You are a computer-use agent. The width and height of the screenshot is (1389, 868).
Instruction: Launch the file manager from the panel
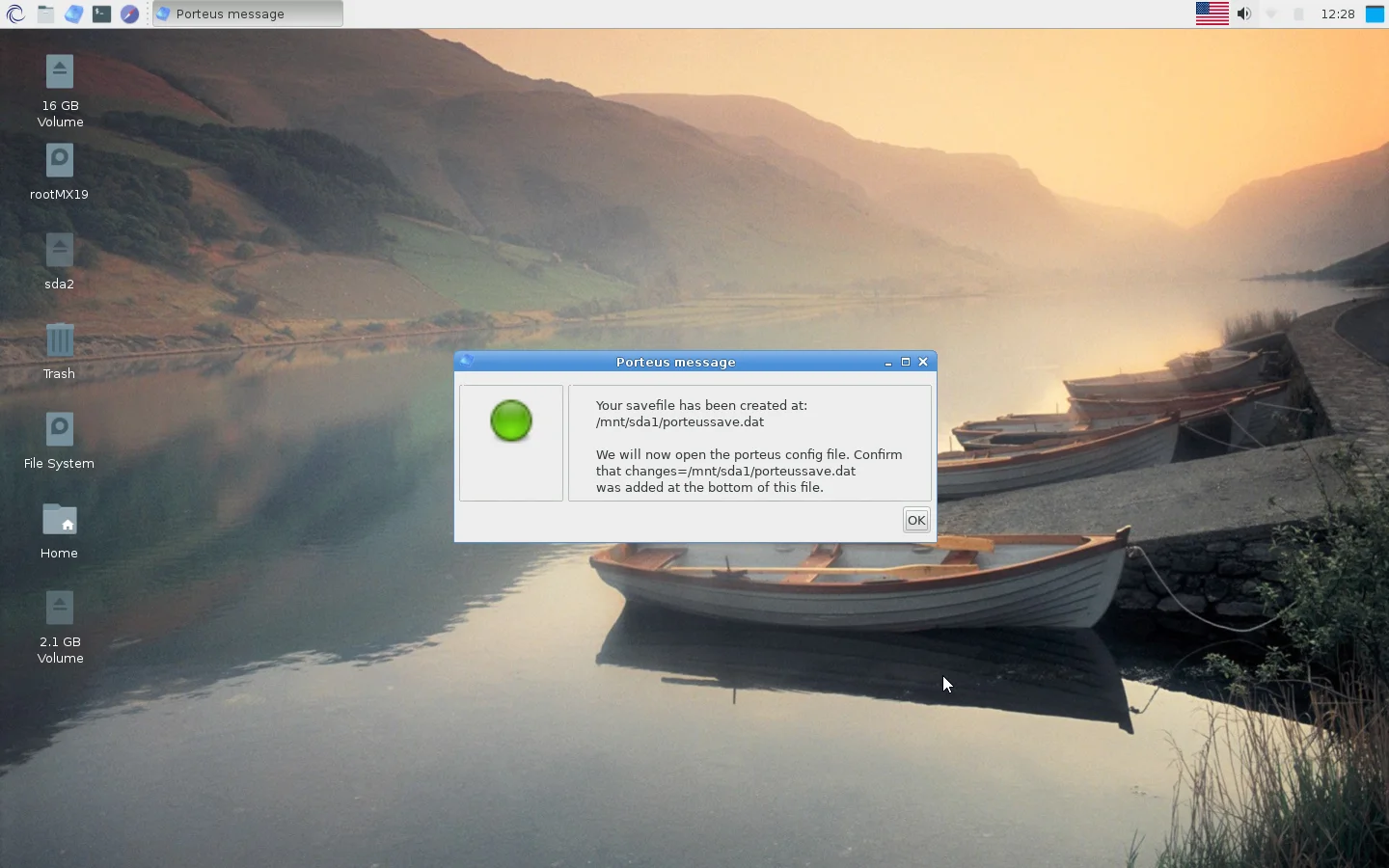click(45, 14)
